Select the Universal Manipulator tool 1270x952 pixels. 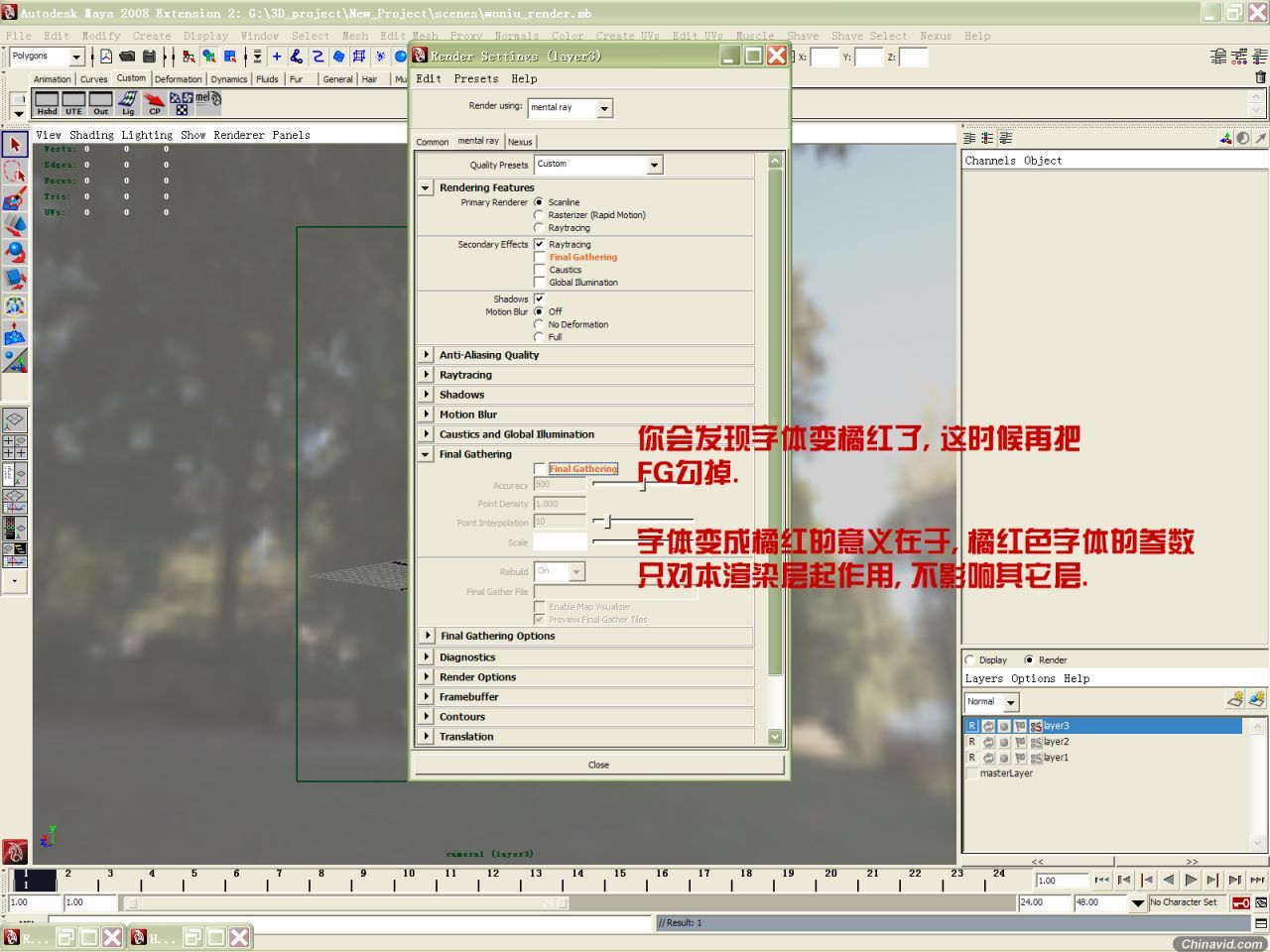(x=14, y=305)
